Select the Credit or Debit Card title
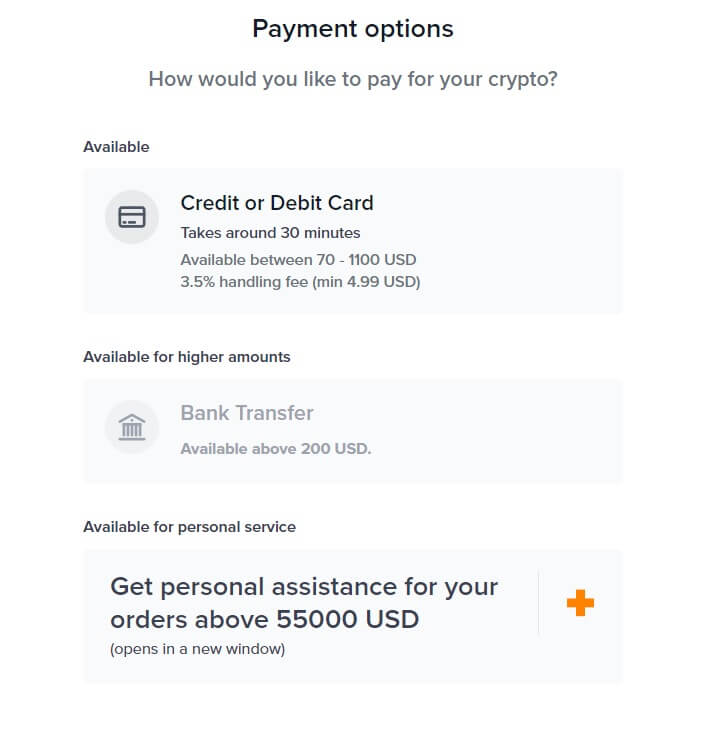The image size is (708, 729). point(277,203)
